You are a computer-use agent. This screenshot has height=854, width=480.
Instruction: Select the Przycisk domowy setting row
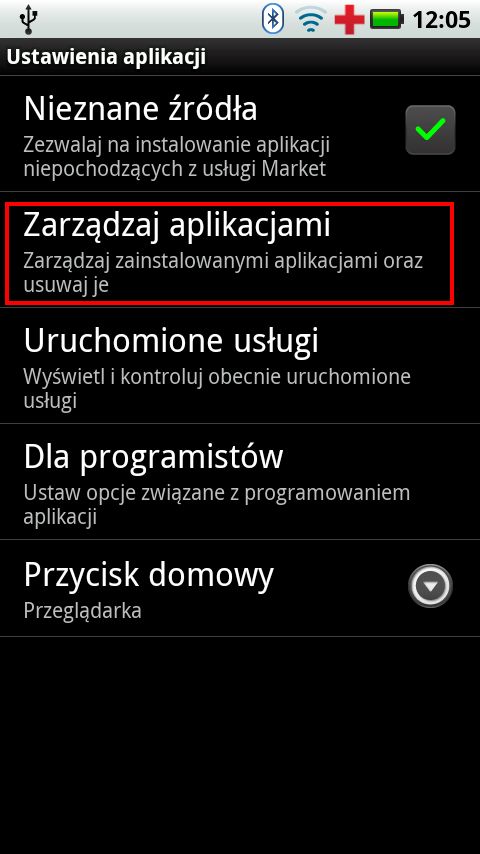[x=240, y=588]
